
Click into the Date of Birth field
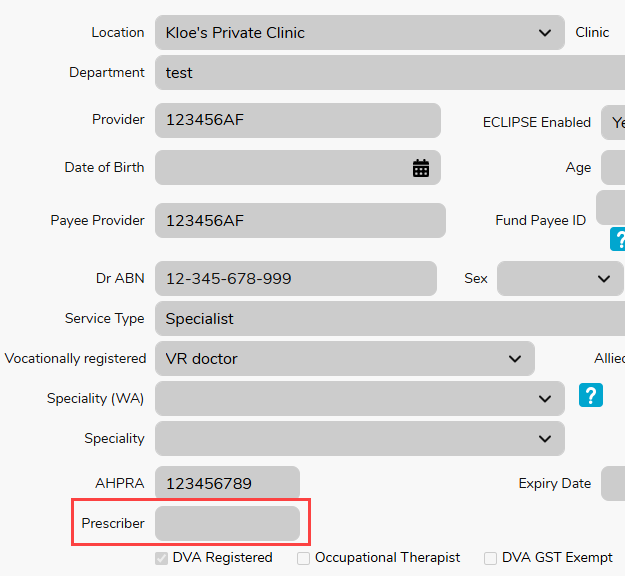280,168
